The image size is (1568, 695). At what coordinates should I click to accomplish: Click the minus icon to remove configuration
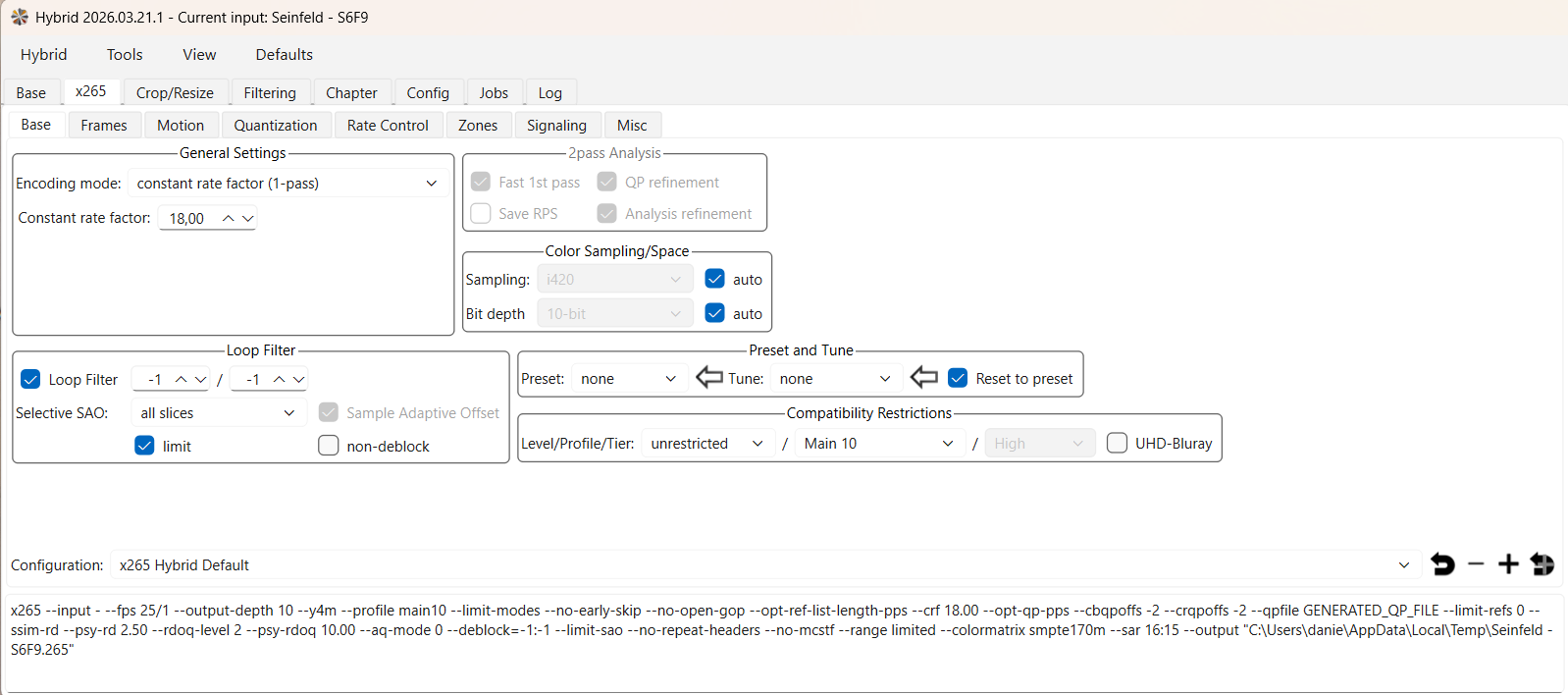pyautogui.click(x=1476, y=564)
